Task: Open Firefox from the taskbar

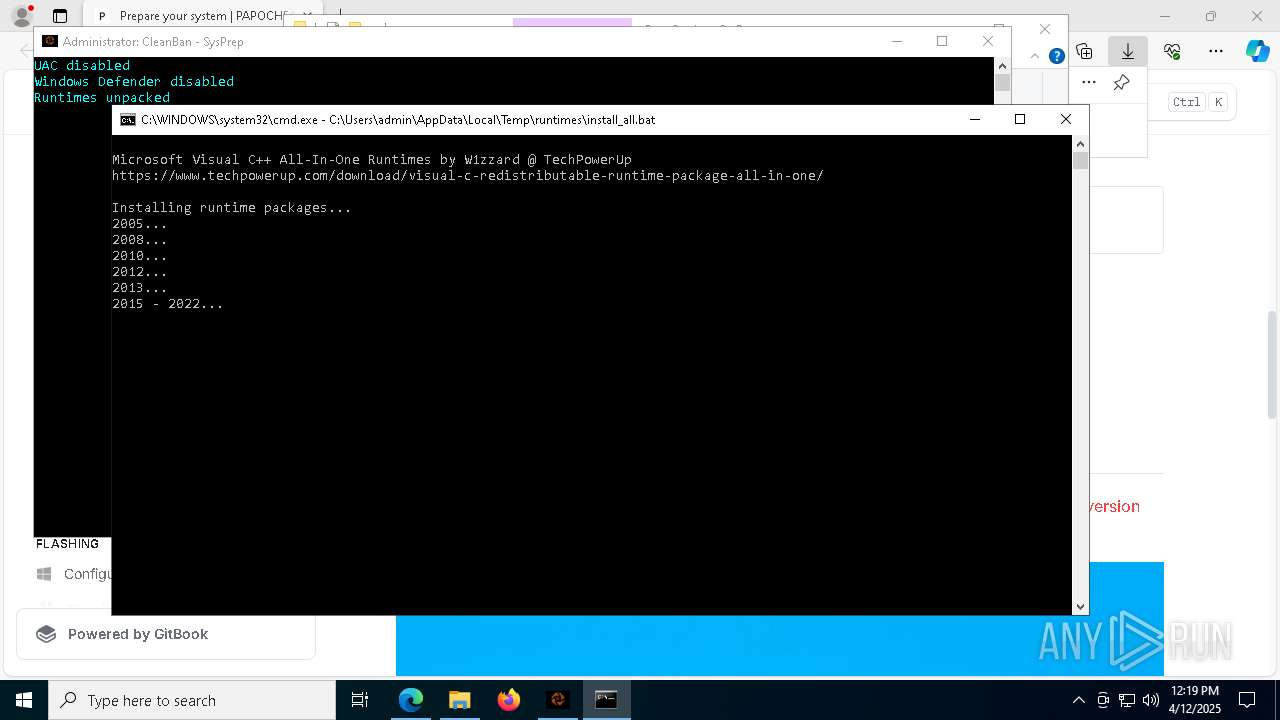Action: coord(509,700)
